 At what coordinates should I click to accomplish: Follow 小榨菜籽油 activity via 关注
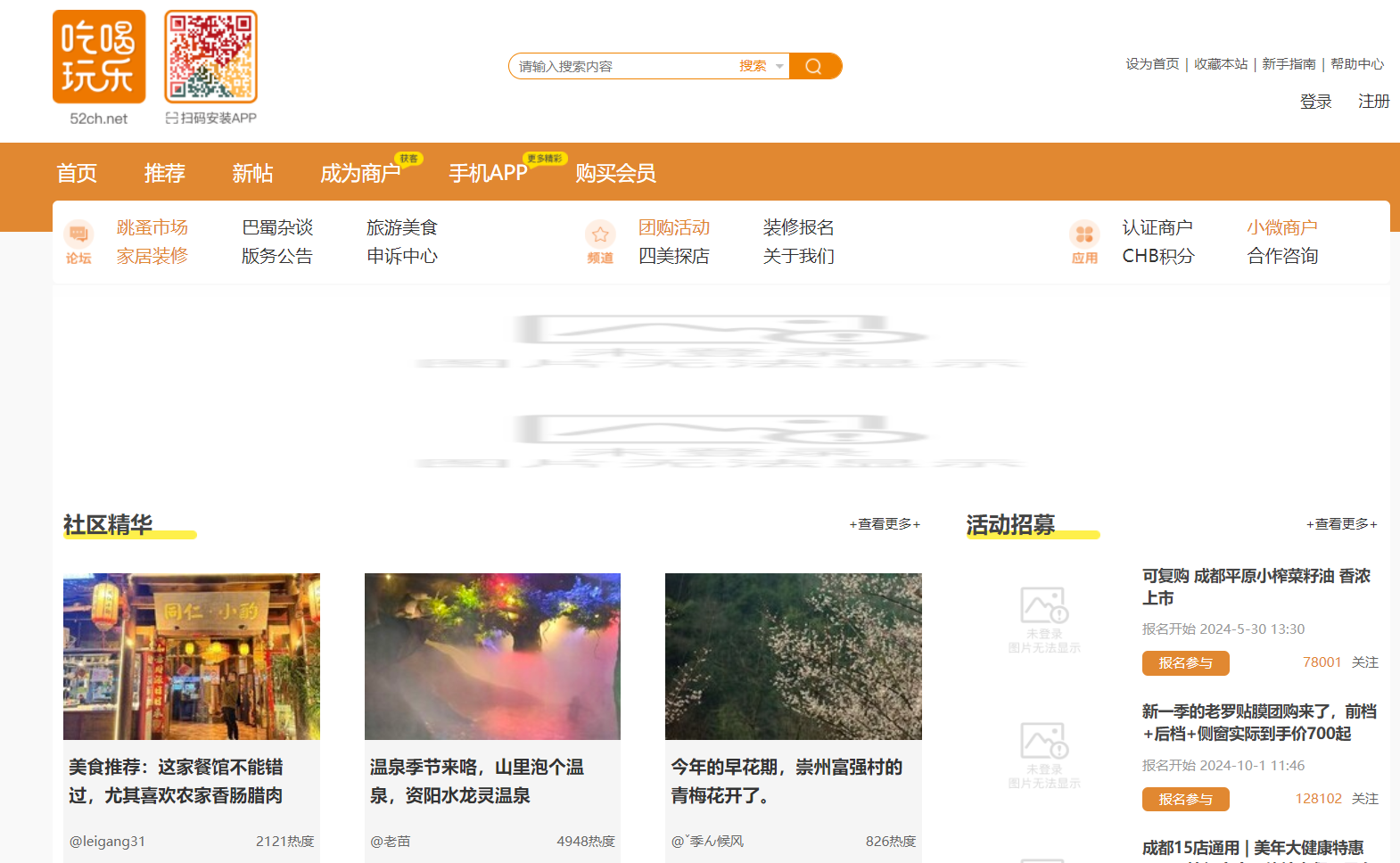click(x=1364, y=662)
